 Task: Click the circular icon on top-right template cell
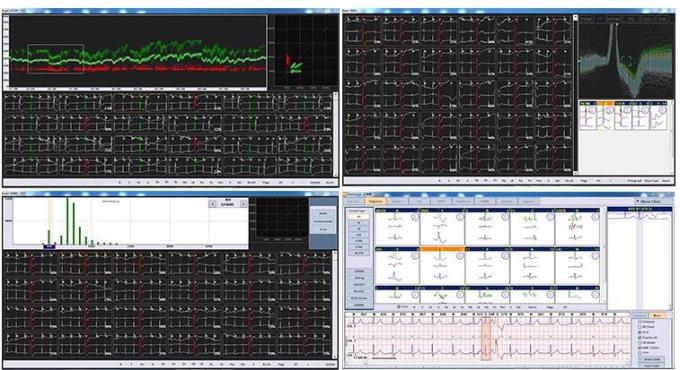[595, 217]
